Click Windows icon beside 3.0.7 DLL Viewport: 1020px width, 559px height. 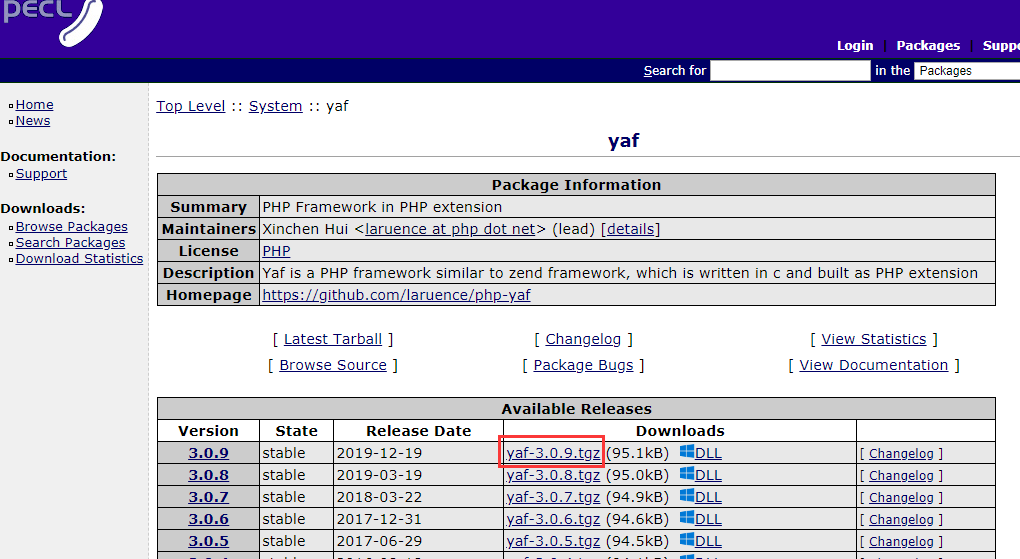click(x=686, y=496)
